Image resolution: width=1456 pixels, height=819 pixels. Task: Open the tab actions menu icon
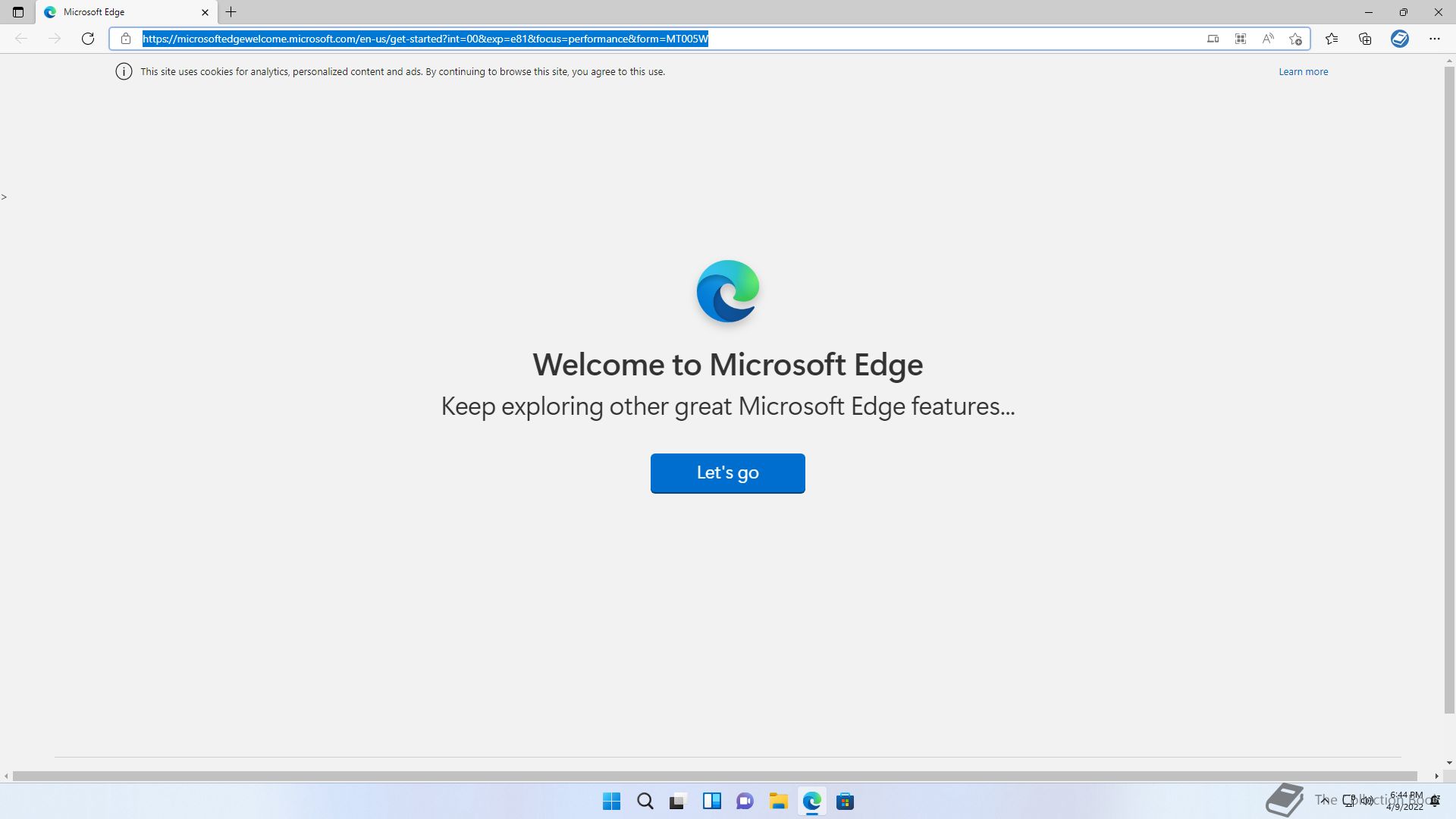point(18,12)
